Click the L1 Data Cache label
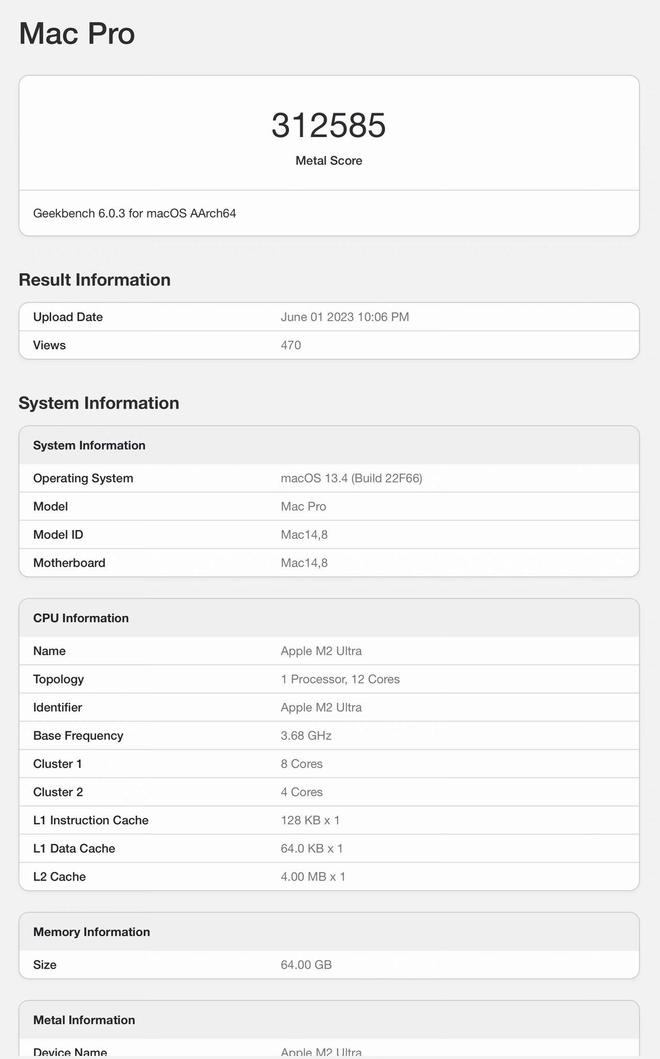660x1059 pixels. click(74, 849)
